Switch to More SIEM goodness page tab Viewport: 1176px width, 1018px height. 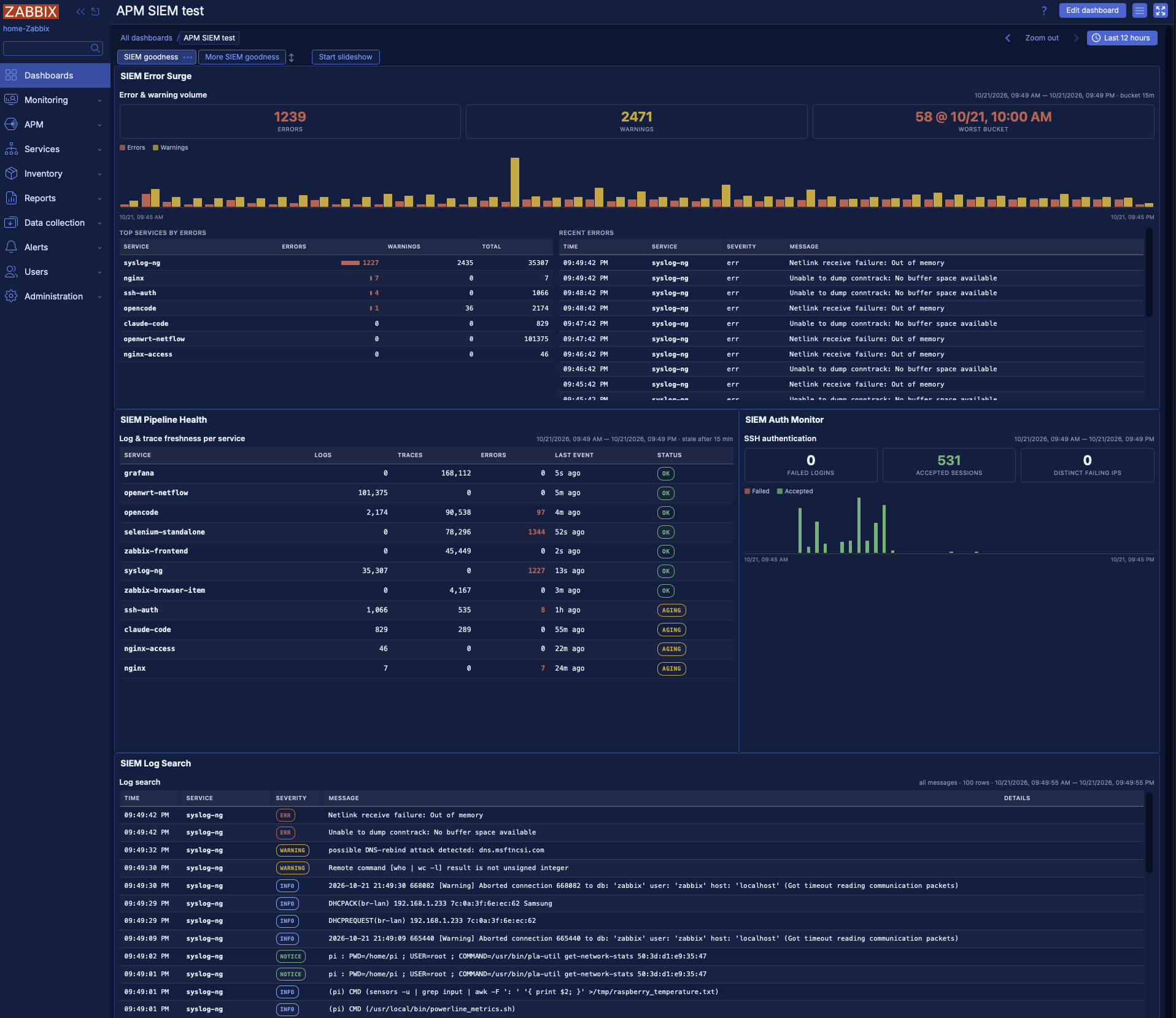point(242,57)
